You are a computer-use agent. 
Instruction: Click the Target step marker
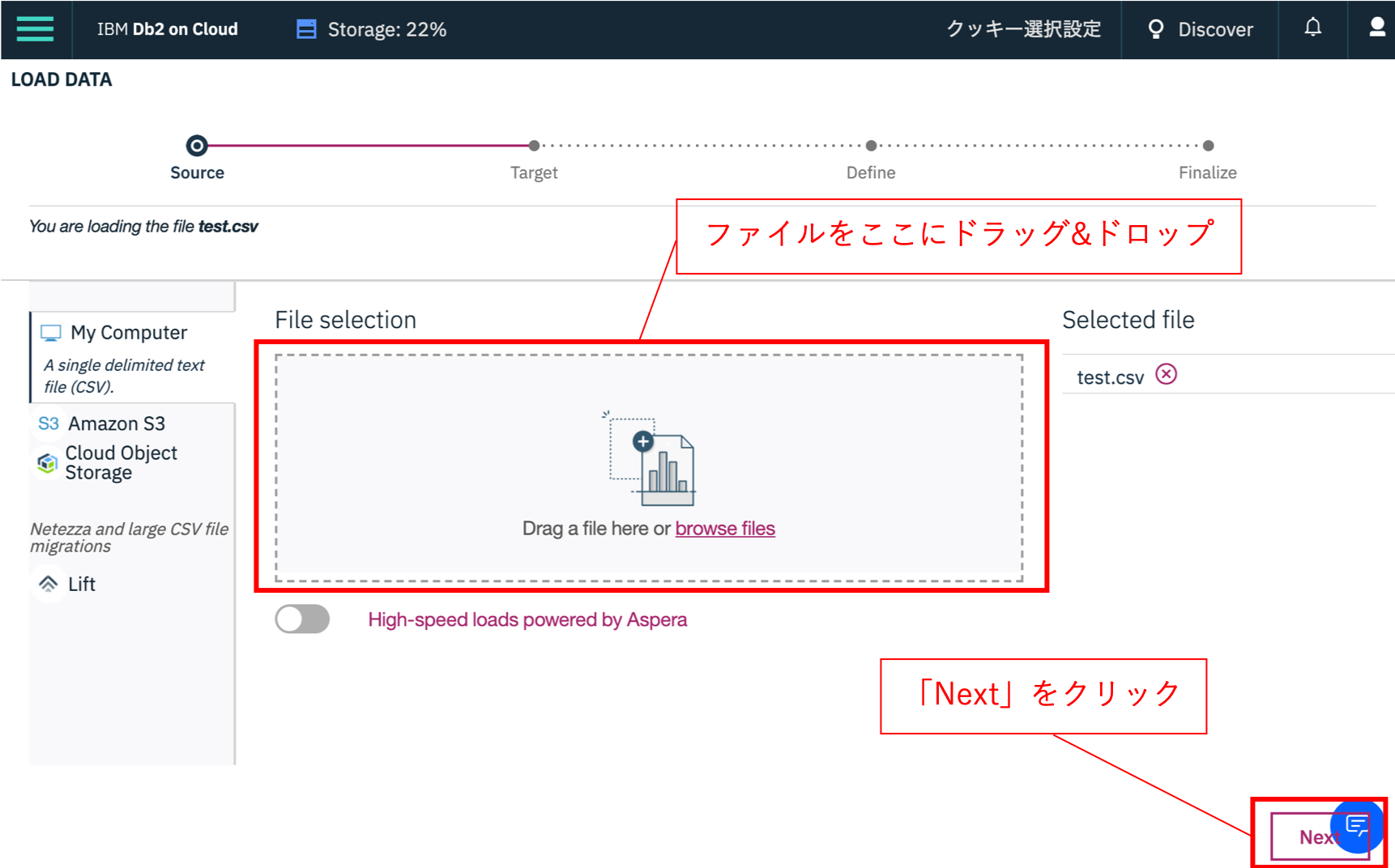click(534, 146)
